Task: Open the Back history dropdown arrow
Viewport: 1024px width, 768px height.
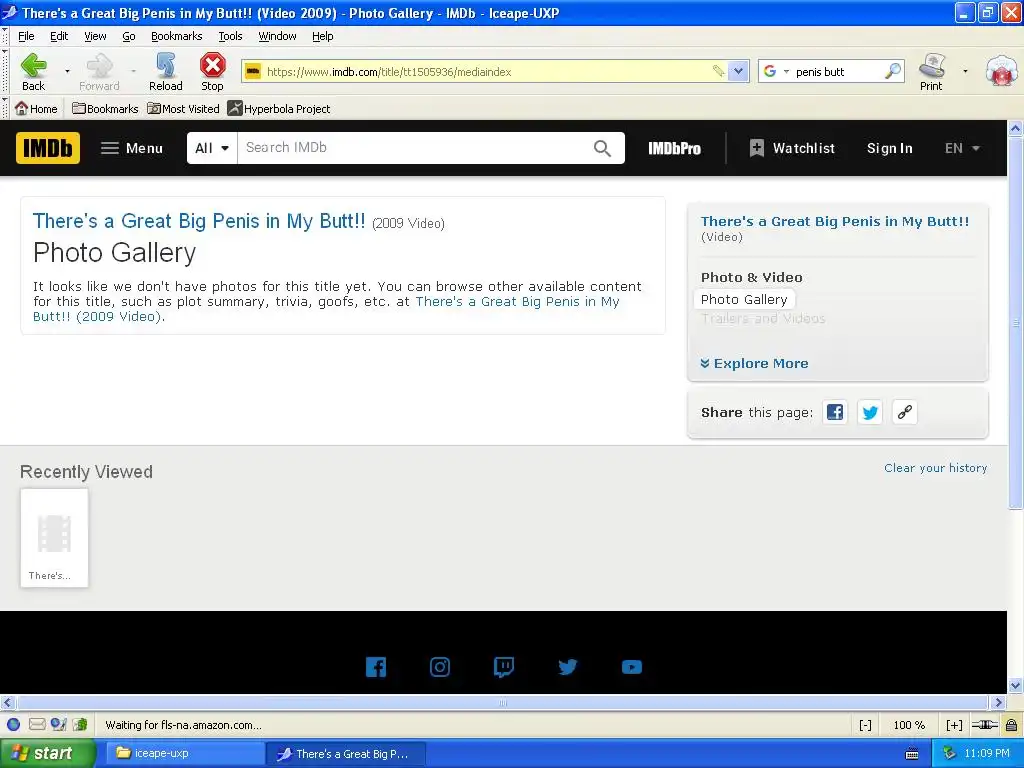Action: (67, 71)
